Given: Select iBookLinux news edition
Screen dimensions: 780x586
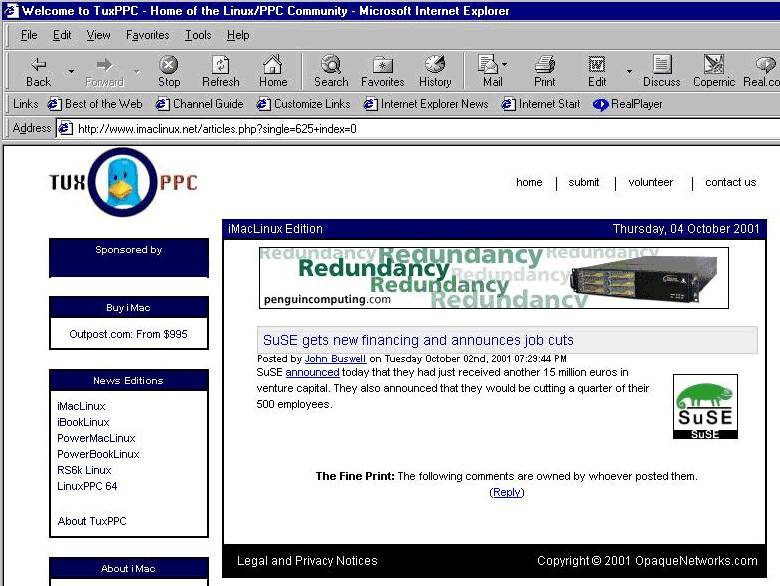Looking at the screenshot, I should 83,422.
